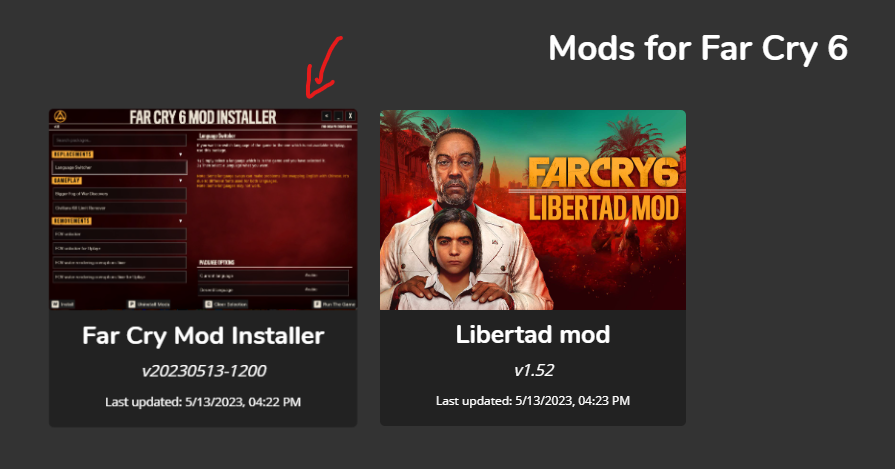This screenshot has width=895, height=469.
Task: Collapse the Removements category arrow
Action: 181,221
